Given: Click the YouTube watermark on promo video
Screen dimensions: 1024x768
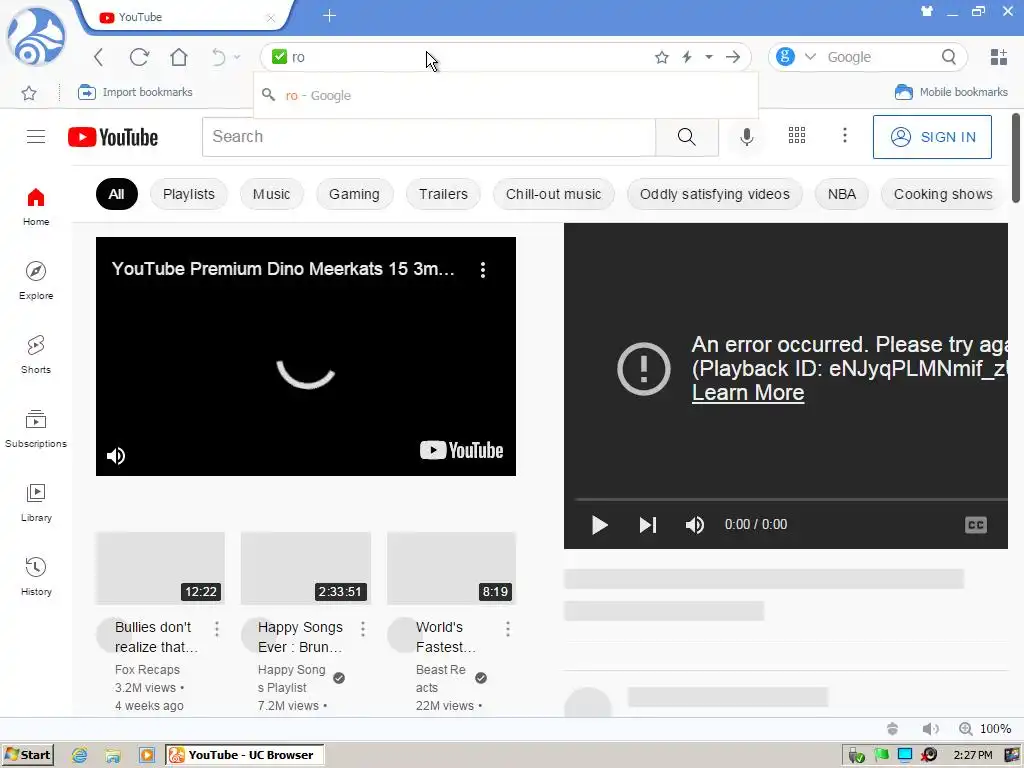Looking at the screenshot, I should click(461, 450).
